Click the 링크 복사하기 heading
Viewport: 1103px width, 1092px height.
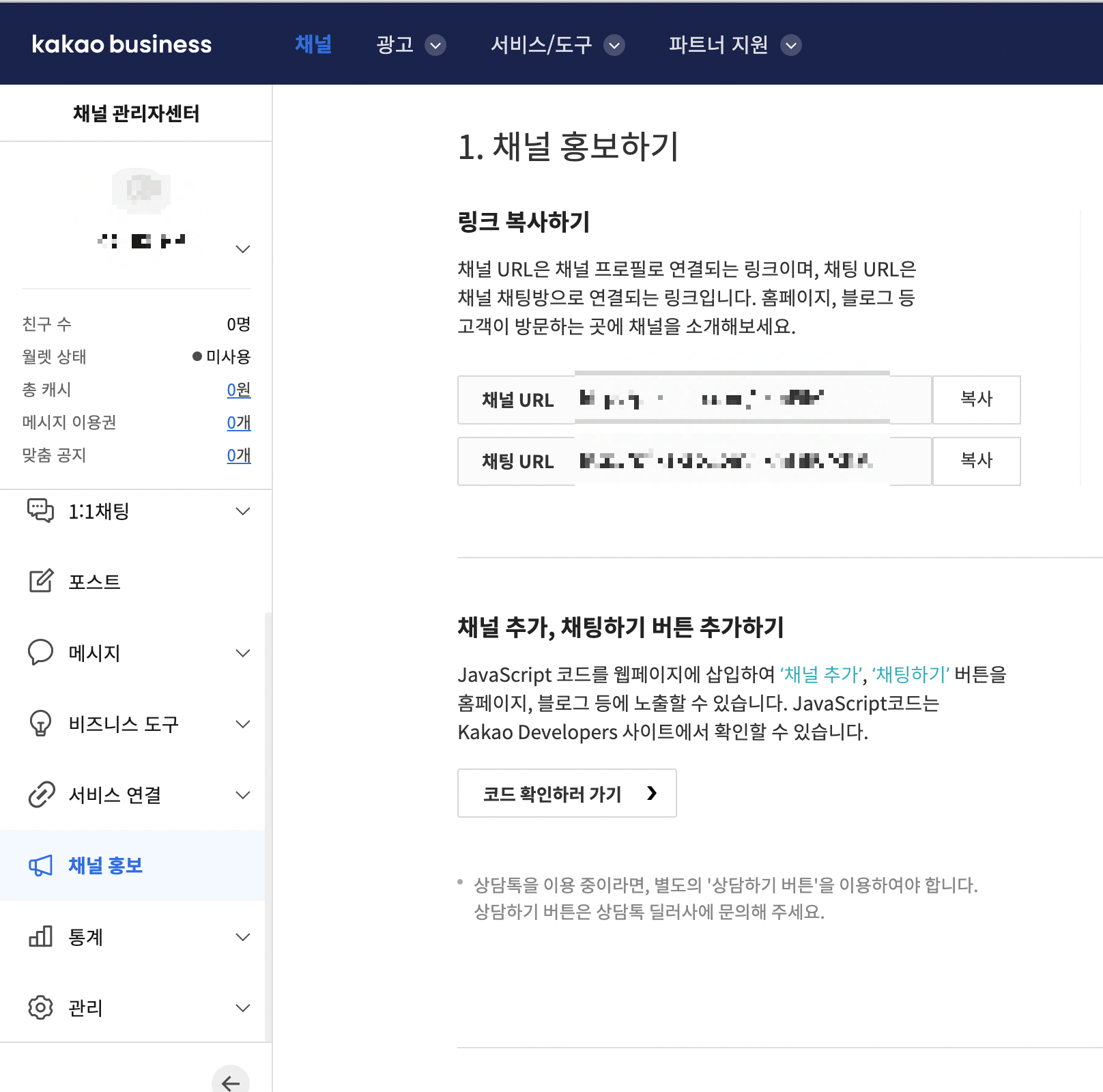524,222
